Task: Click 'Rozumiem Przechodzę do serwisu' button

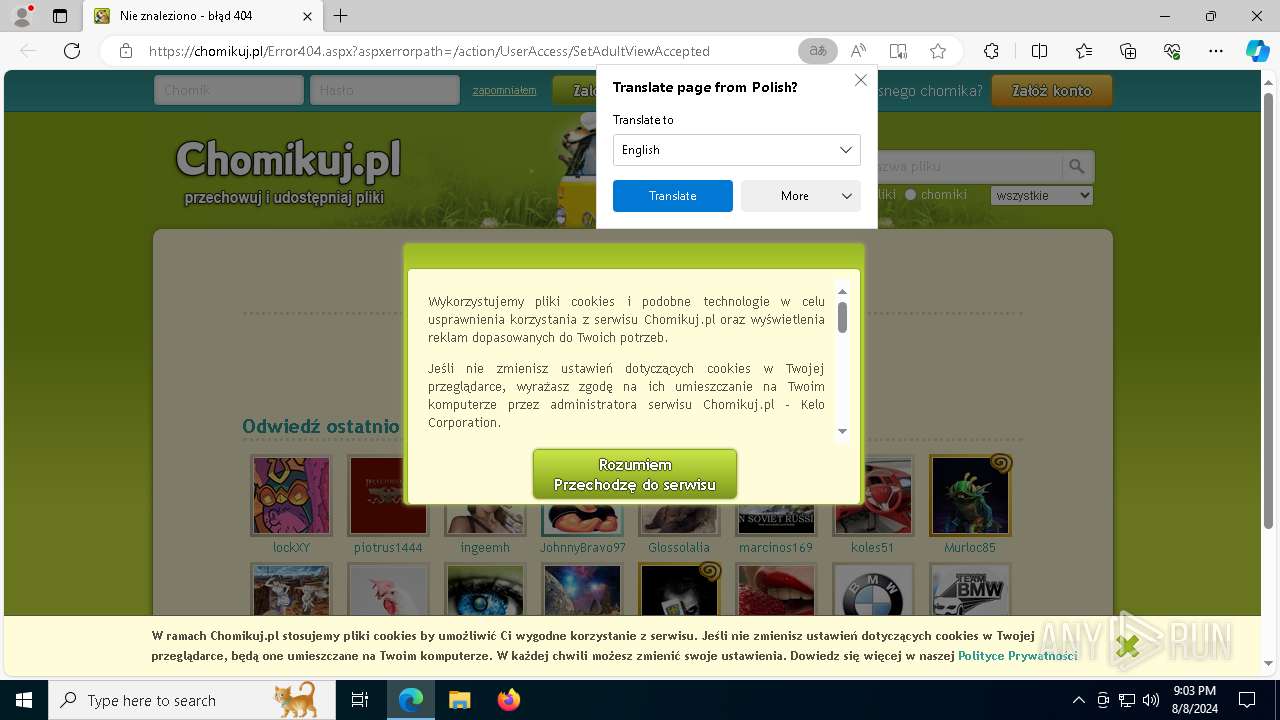Action: click(635, 475)
